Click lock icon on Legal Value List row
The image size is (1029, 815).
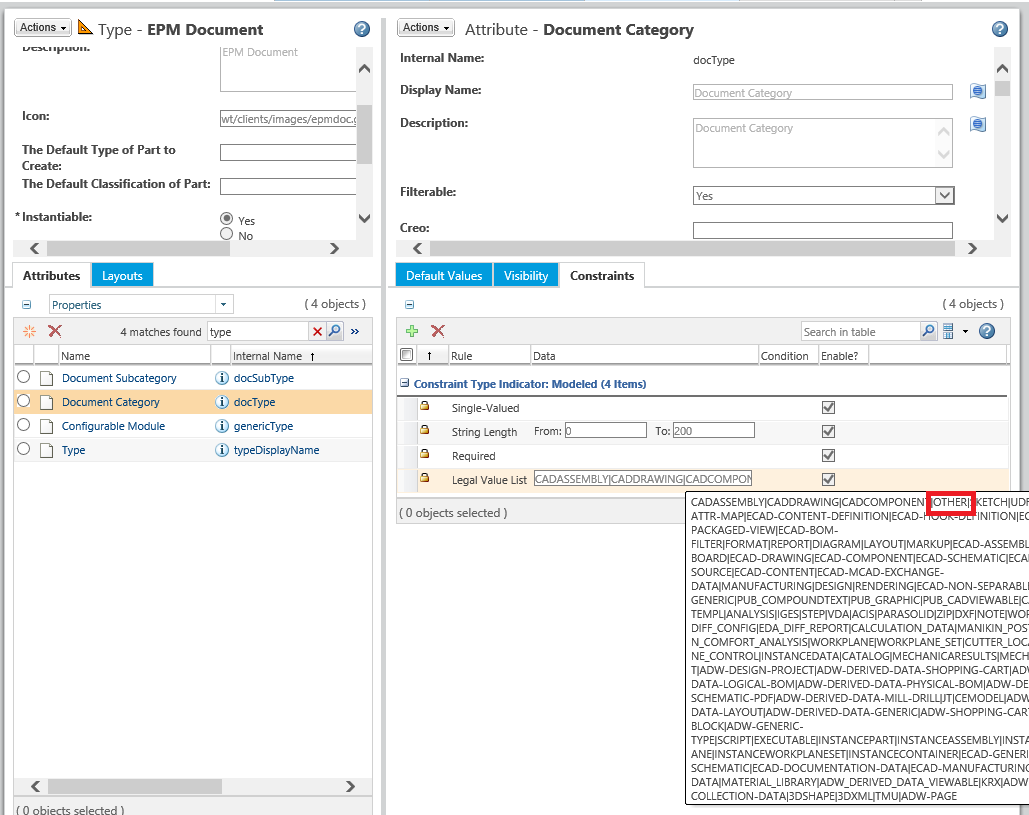coord(425,478)
